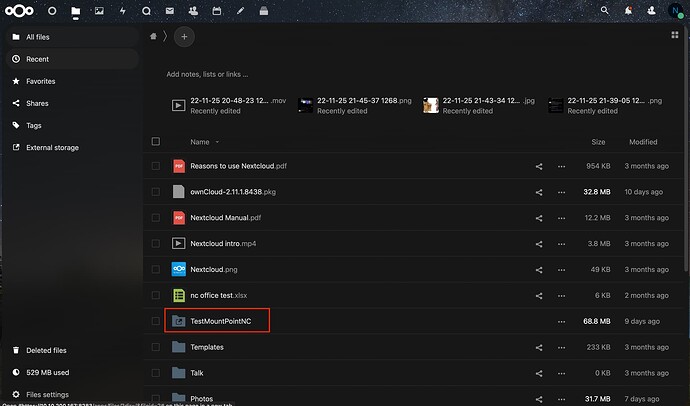Open the Files app icon
The width and height of the screenshot is (690, 406).
[x=76, y=11]
